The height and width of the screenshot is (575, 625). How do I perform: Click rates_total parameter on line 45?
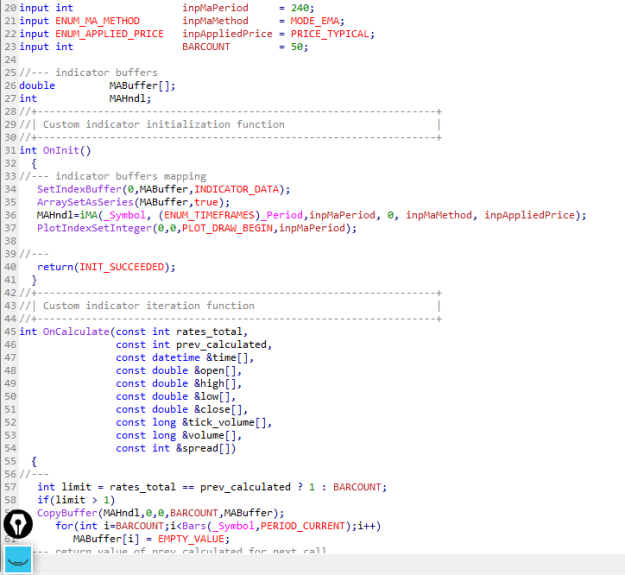209,332
